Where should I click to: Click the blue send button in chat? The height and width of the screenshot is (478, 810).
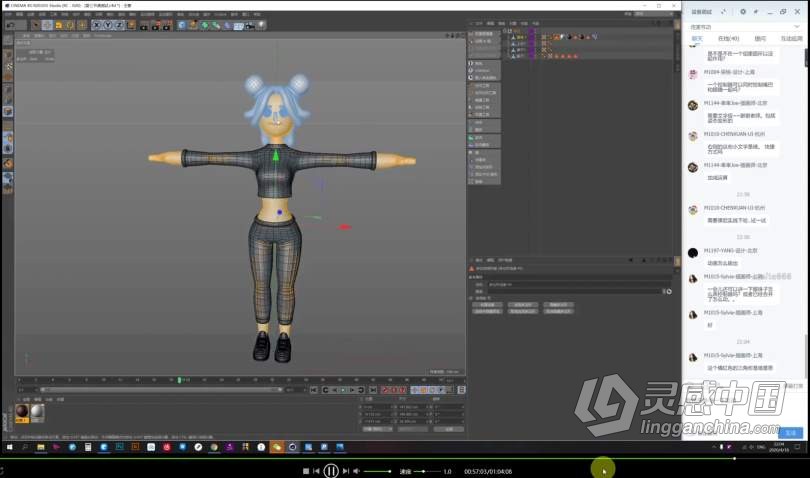(x=791, y=433)
